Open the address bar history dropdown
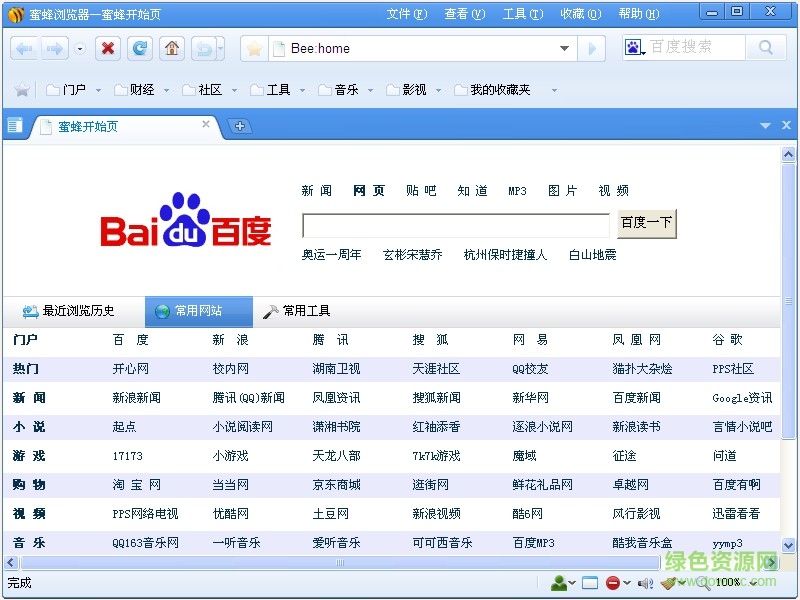The width and height of the screenshot is (800, 600). point(565,47)
